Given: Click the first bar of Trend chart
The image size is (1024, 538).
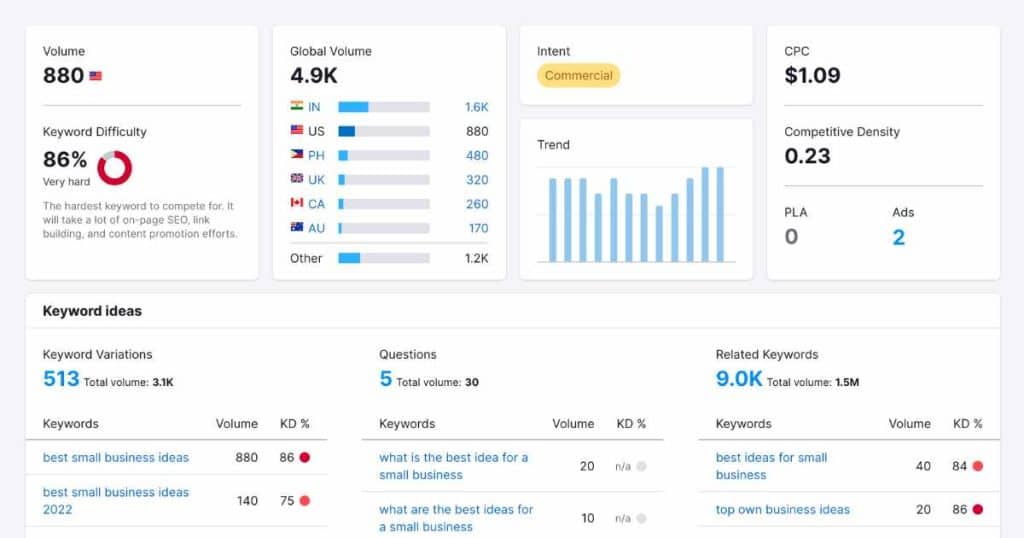Looking at the screenshot, I should 552,220.
